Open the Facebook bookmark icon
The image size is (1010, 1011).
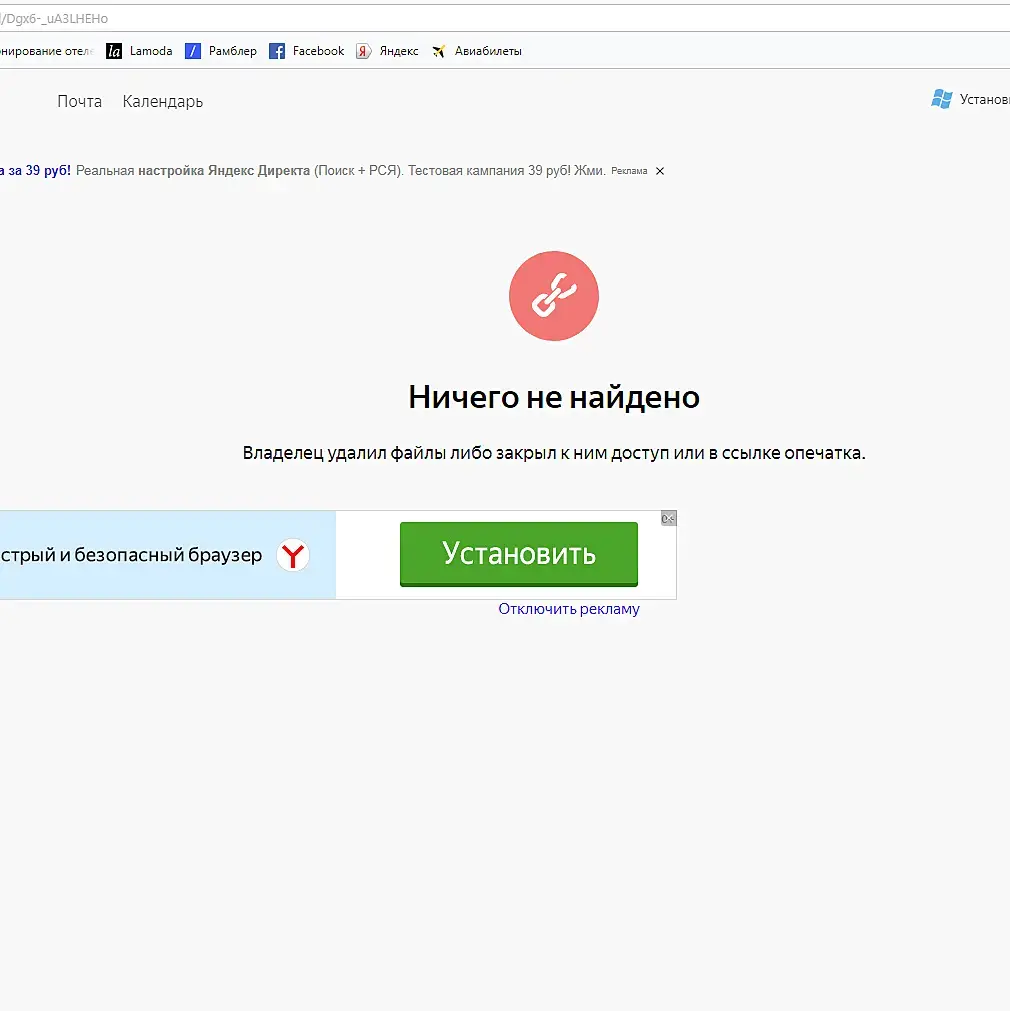pos(277,51)
